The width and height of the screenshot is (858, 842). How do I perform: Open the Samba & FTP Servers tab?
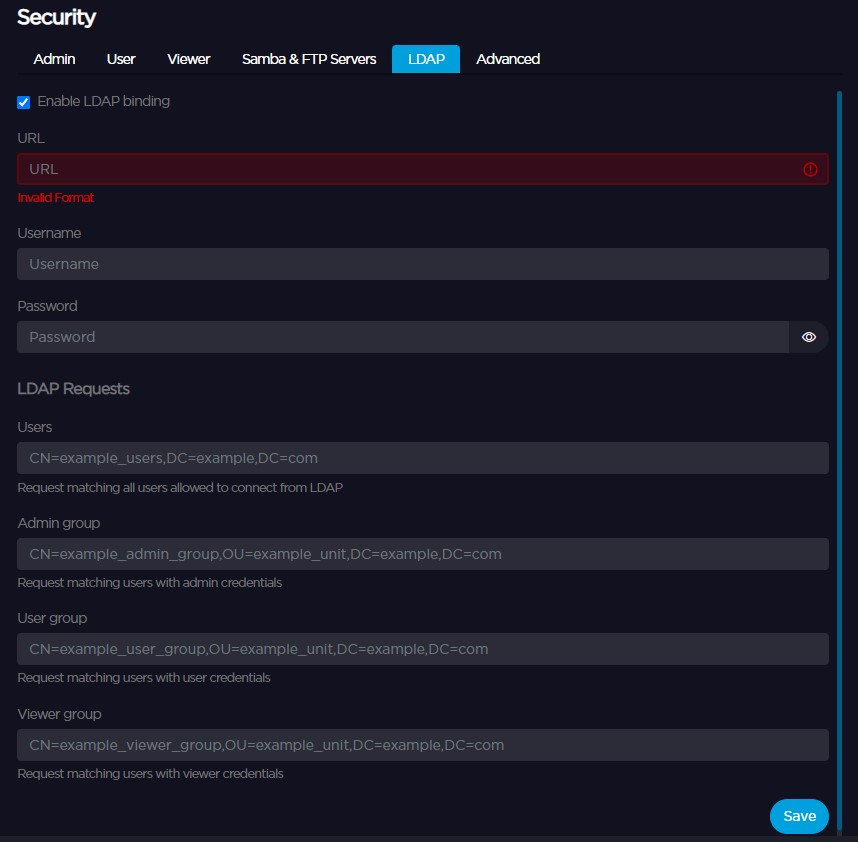click(x=306, y=59)
